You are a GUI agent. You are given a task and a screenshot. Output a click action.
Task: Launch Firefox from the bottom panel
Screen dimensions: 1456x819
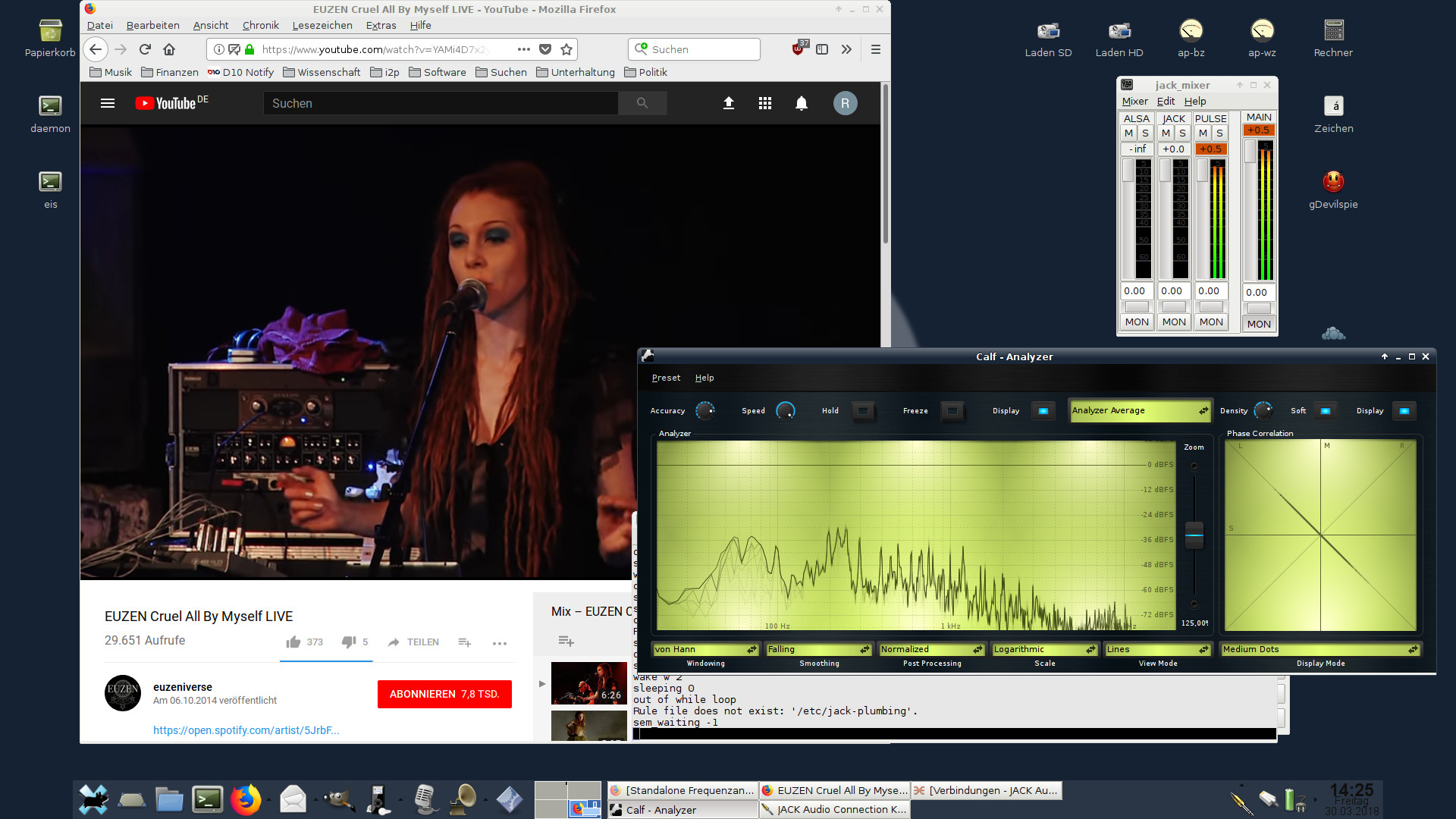click(x=246, y=799)
